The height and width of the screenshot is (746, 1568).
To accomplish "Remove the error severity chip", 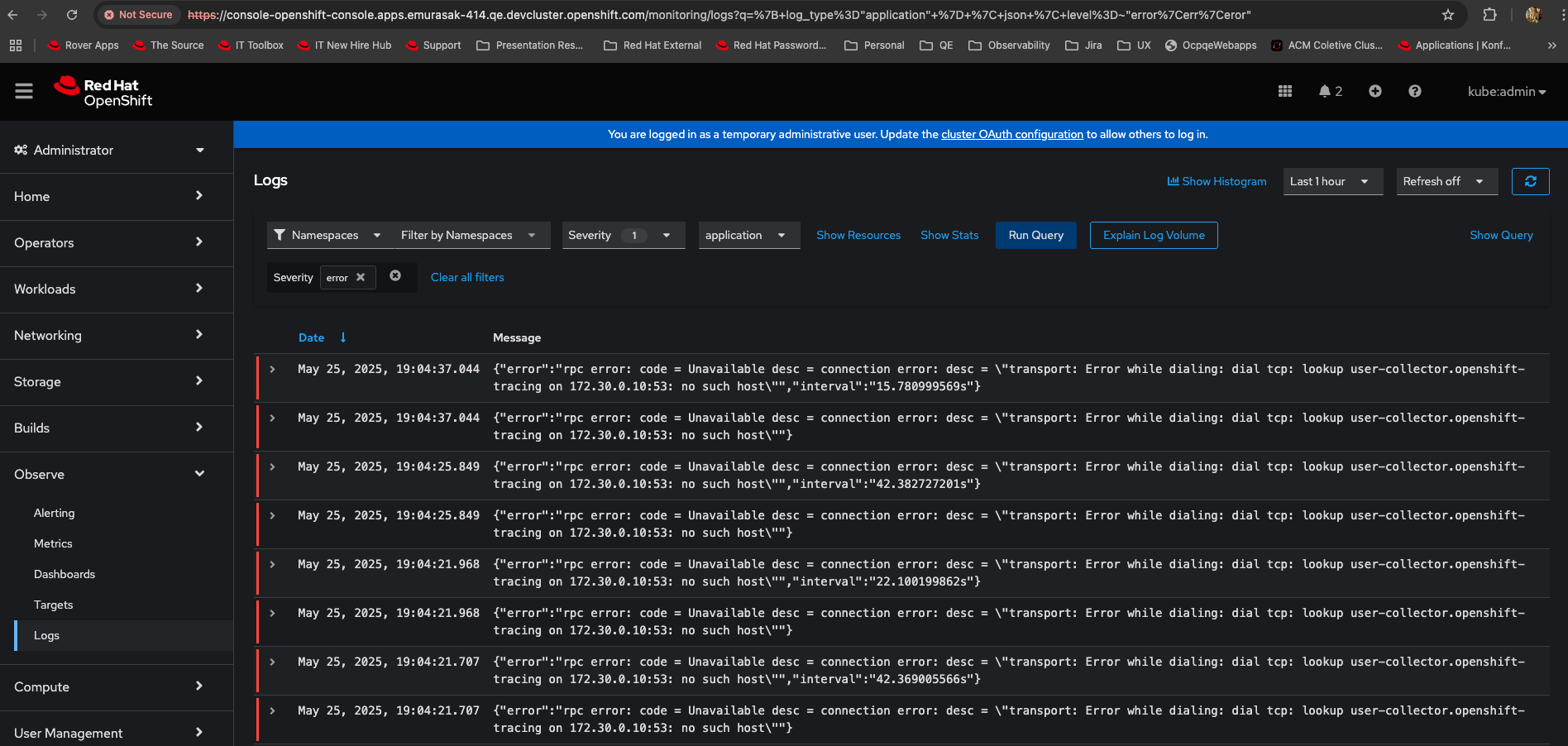I will click(361, 277).
